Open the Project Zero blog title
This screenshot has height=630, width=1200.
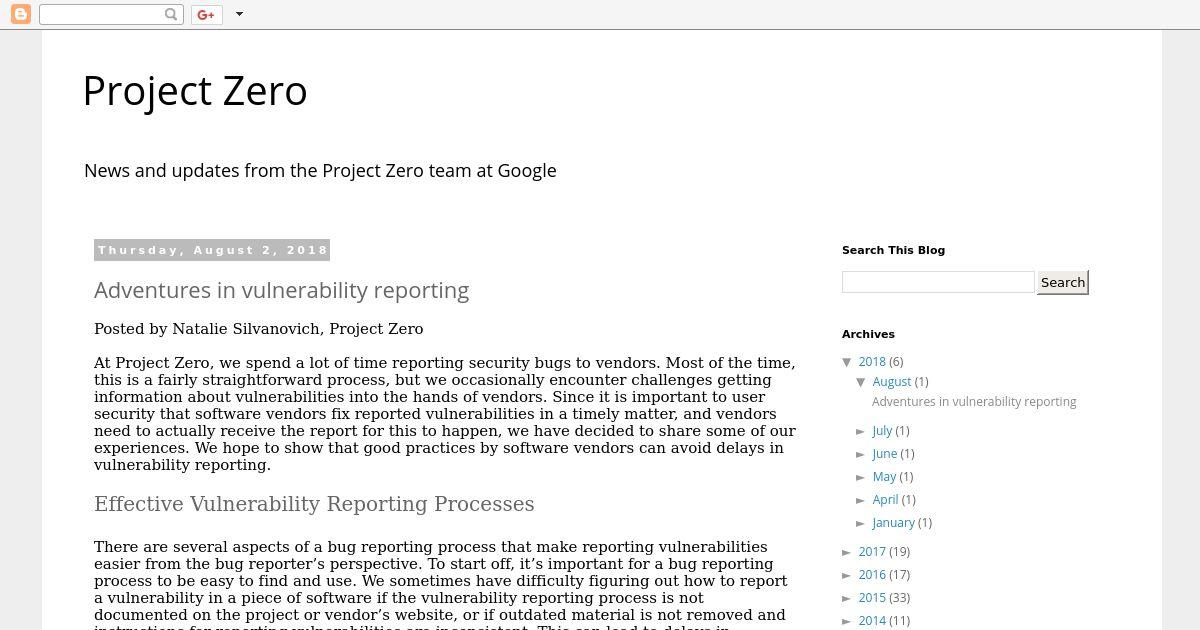coord(195,91)
